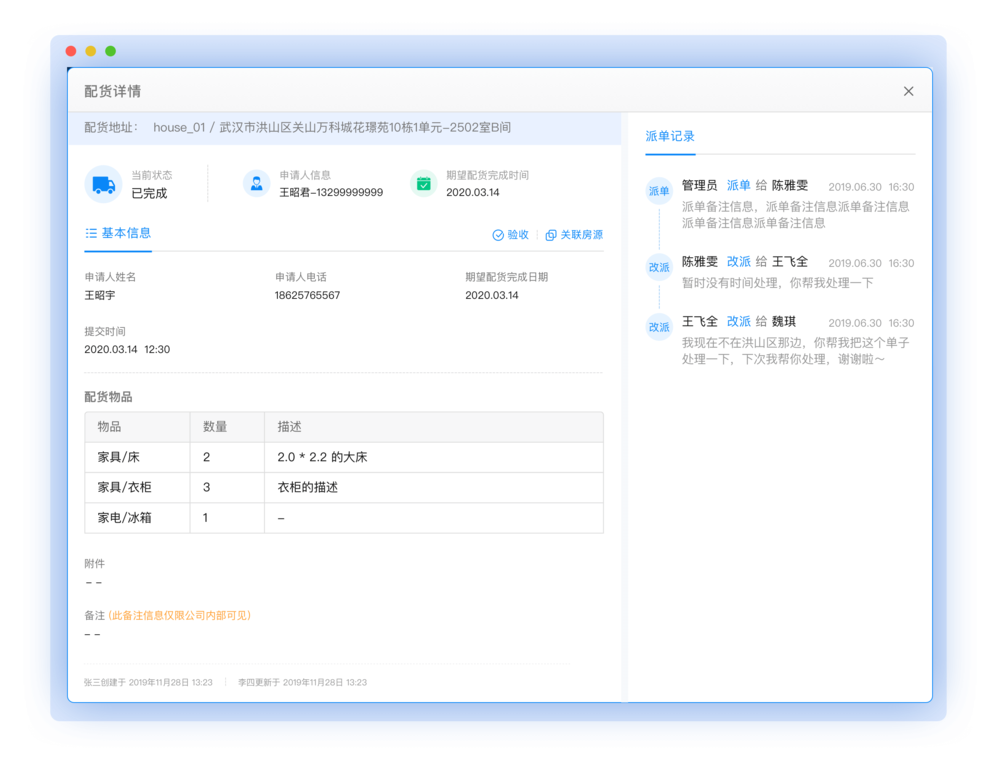Viewport: 1000px width, 770px height.
Task: Switch to the 基本信息 tab
Action: click(118, 233)
